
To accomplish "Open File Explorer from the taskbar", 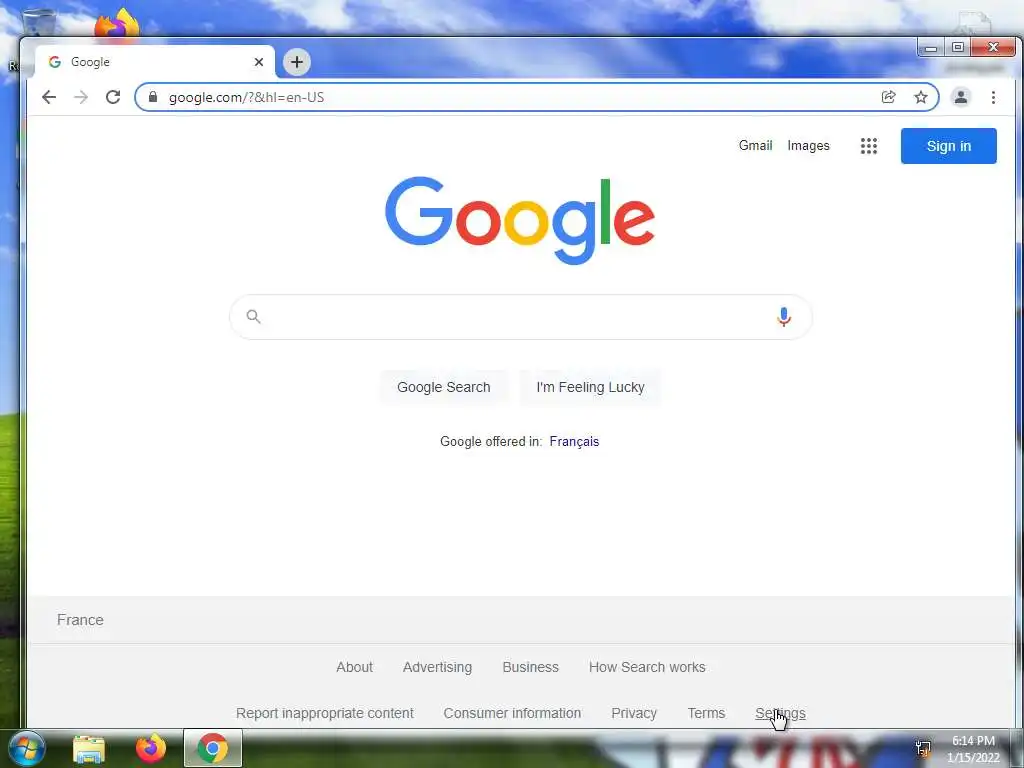I will pos(89,749).
